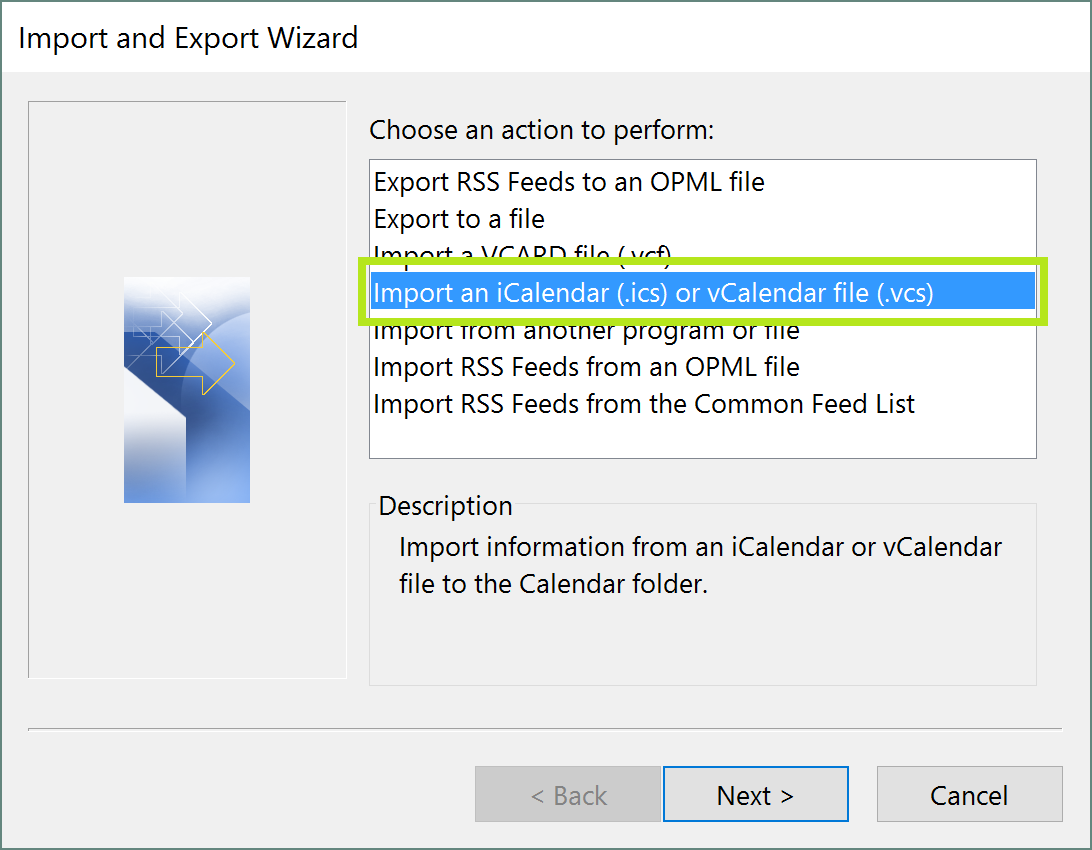This screenshot has height=850, width=1092.
Task: Click the 'Choose an action to perform:' label
Action: click(542, 130)
